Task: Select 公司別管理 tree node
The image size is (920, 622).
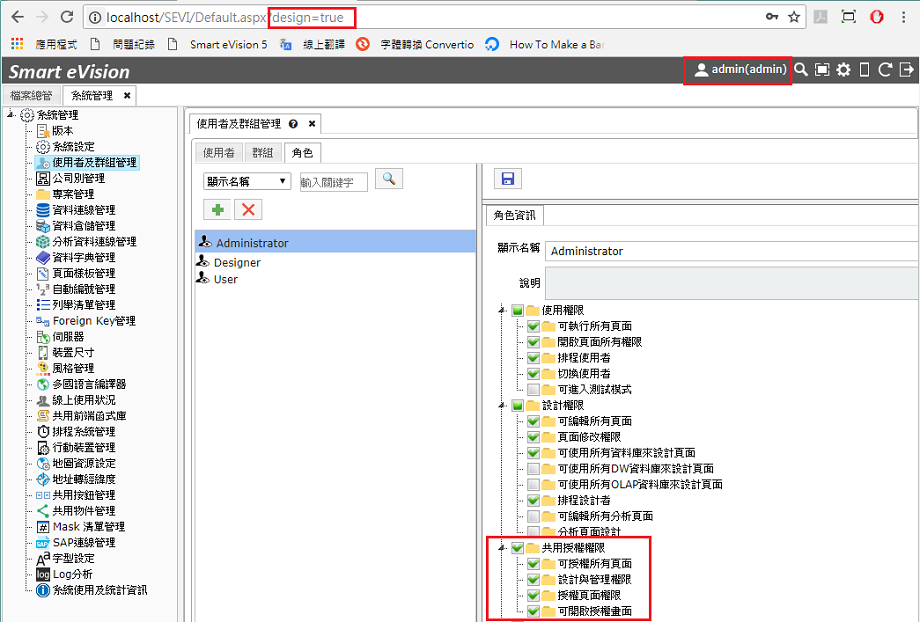Action: click(x=70, y=178)
